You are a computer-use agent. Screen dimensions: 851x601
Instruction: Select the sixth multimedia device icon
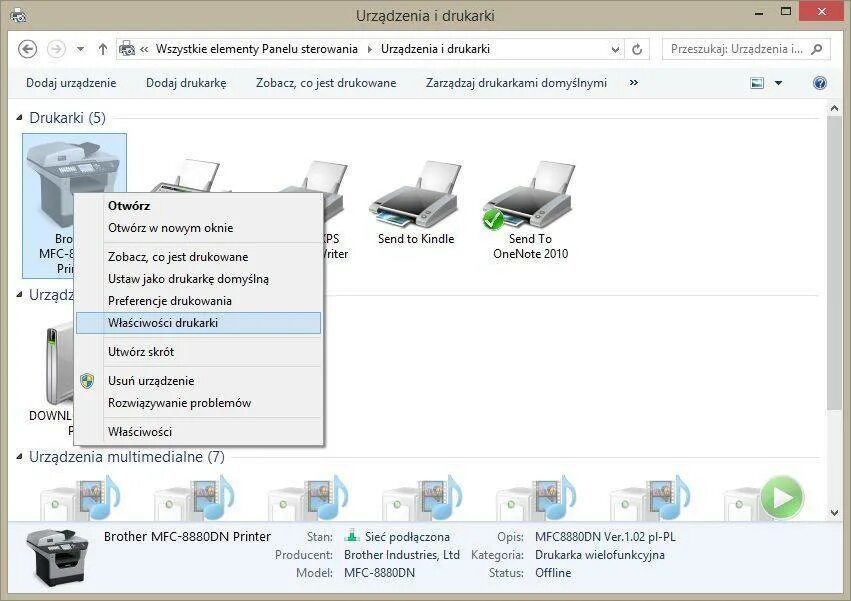coord(650,497)
